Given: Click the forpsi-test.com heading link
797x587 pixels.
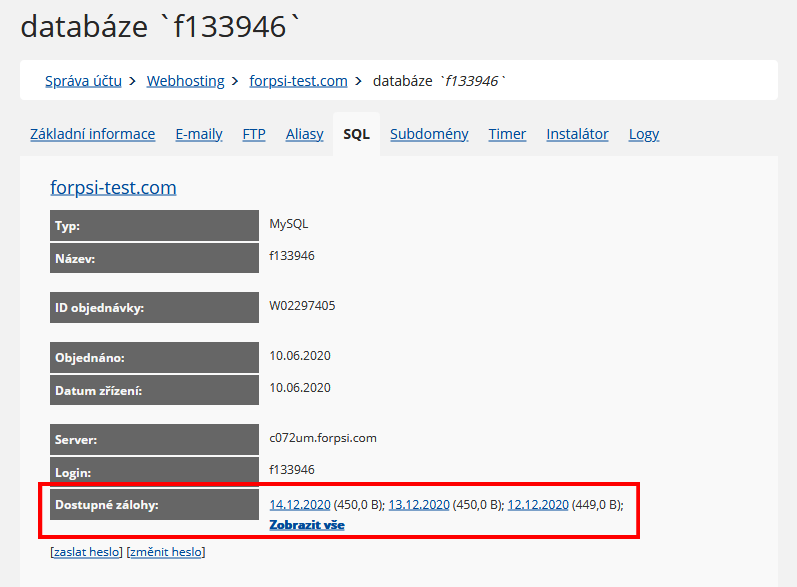Looking at the screenshot, I should (113, 188).
